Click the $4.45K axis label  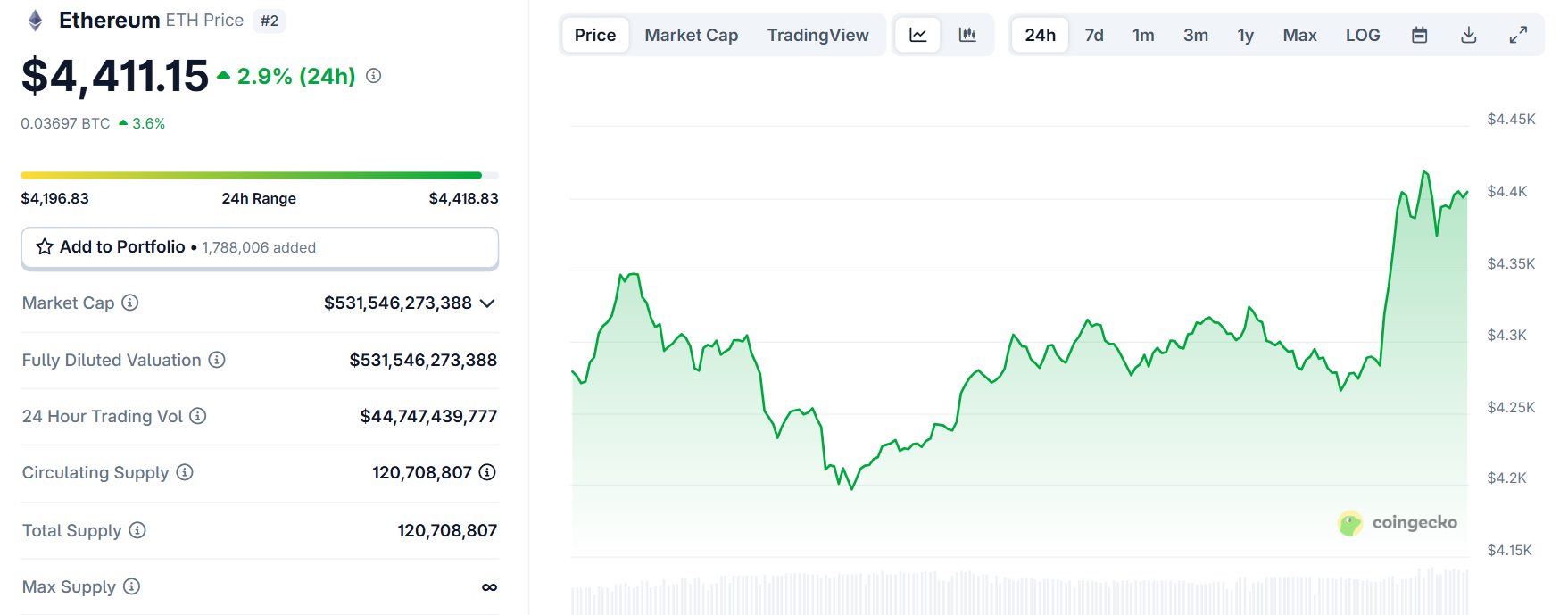pos(1512,119)
